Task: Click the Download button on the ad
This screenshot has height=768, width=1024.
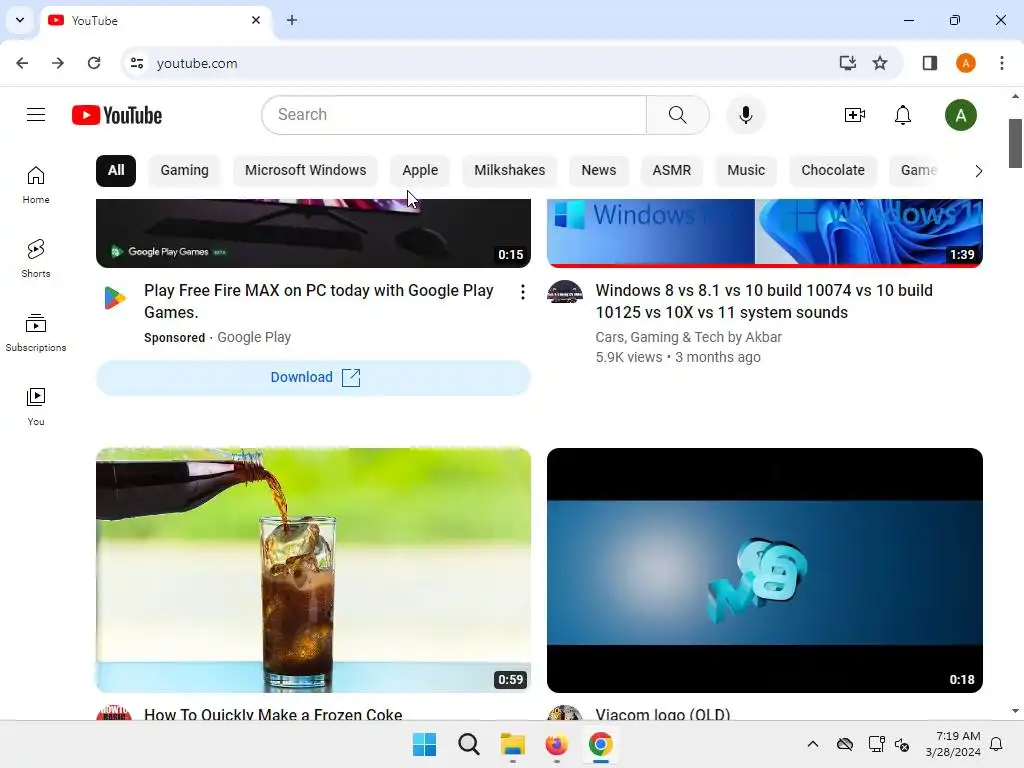Action: coord(313,377)
